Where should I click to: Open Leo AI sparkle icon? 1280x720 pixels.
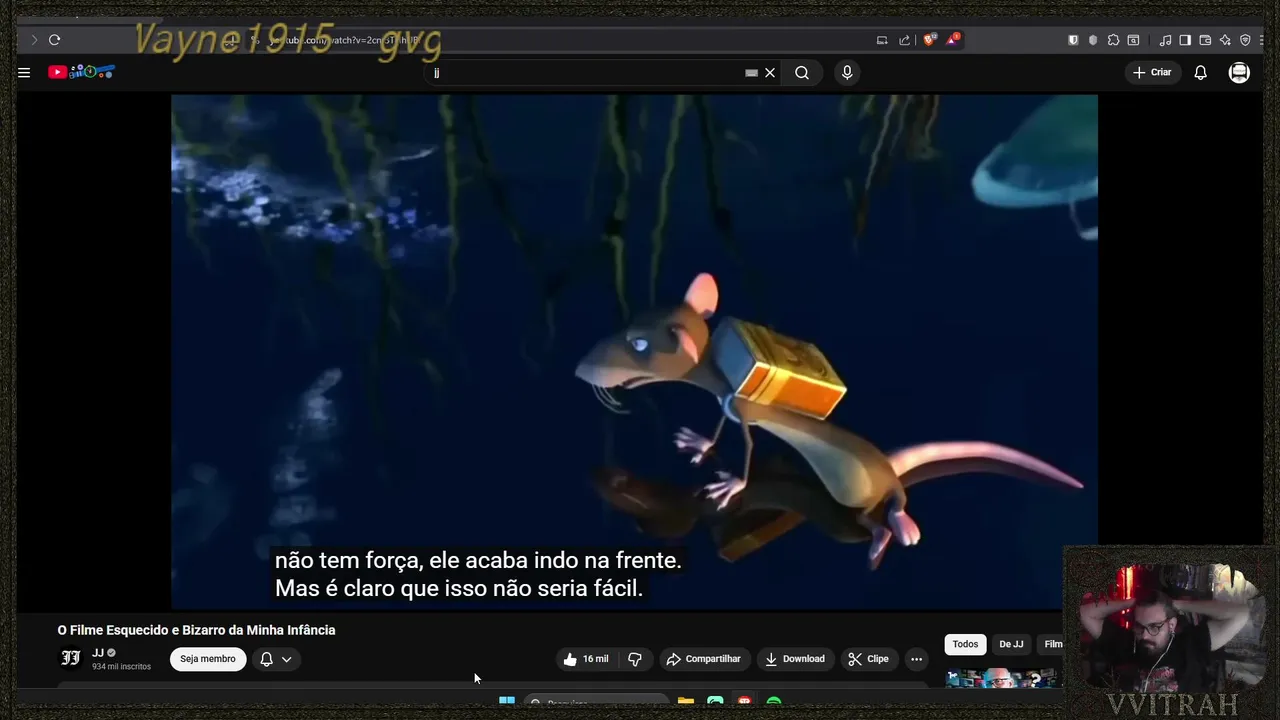point(1225,40)
